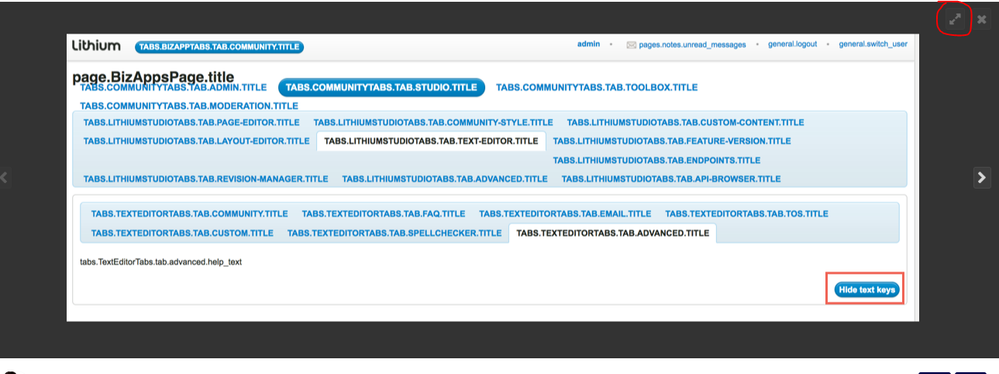Open the admin user link
Screen dimensions: 999x374
589,45
